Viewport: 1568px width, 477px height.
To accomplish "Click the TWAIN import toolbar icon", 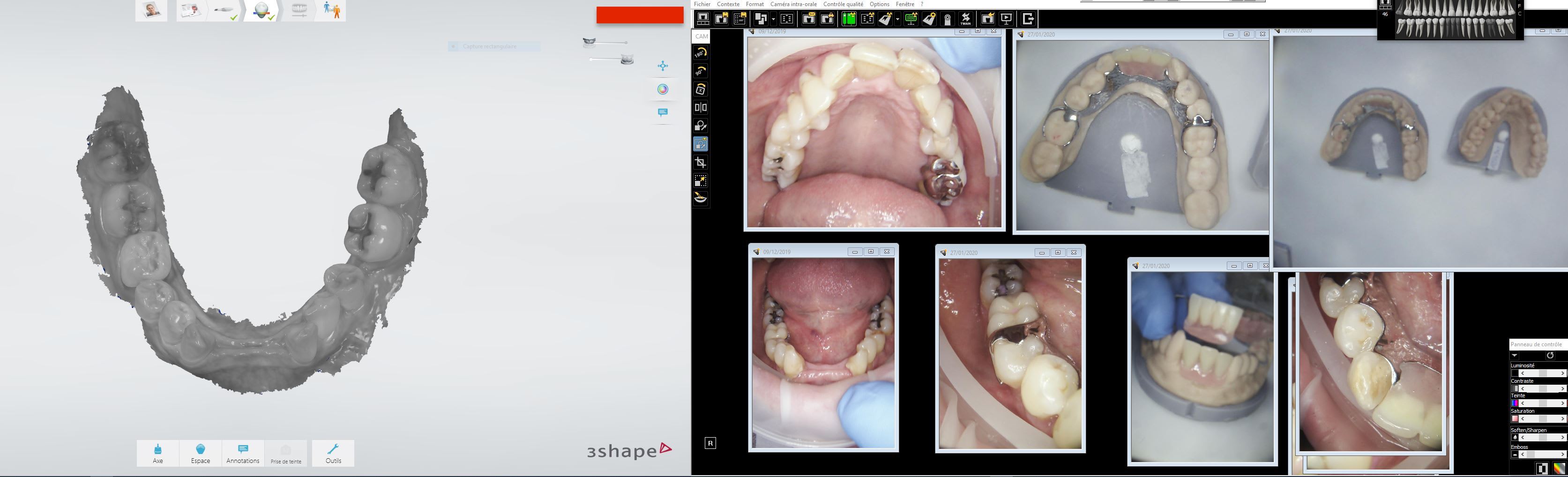I will click(x=965, y=19).
